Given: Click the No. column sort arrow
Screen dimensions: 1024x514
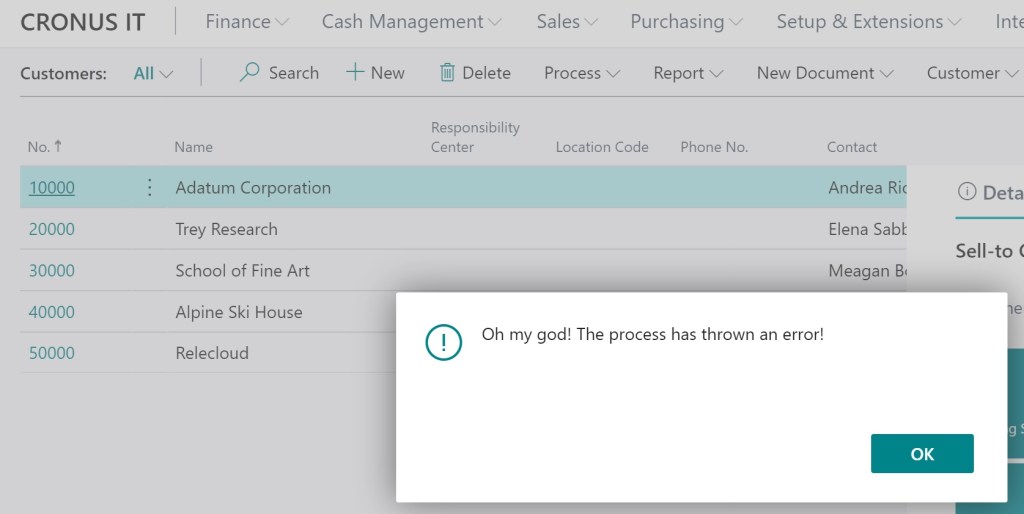Looking at the screenshot, I should click(58, 146).
